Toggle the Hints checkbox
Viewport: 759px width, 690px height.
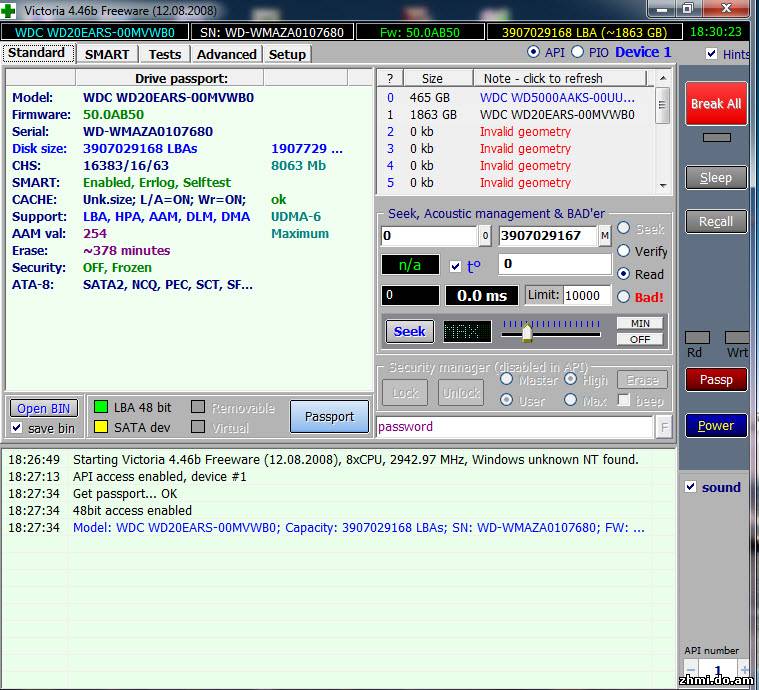point(711,54)
